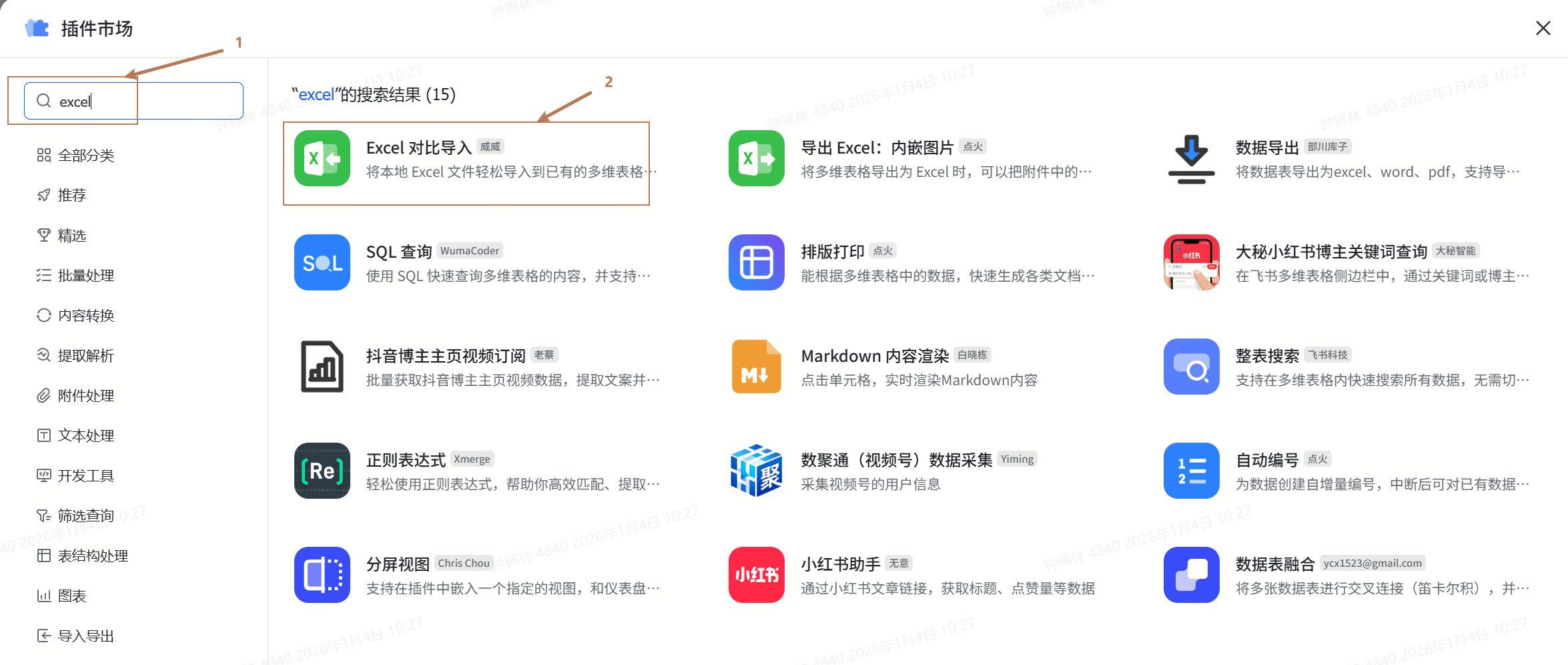Screen dimensions: 1568x665
Task: Click the 分屏视图 plugin icon
Action: point(322,575)
